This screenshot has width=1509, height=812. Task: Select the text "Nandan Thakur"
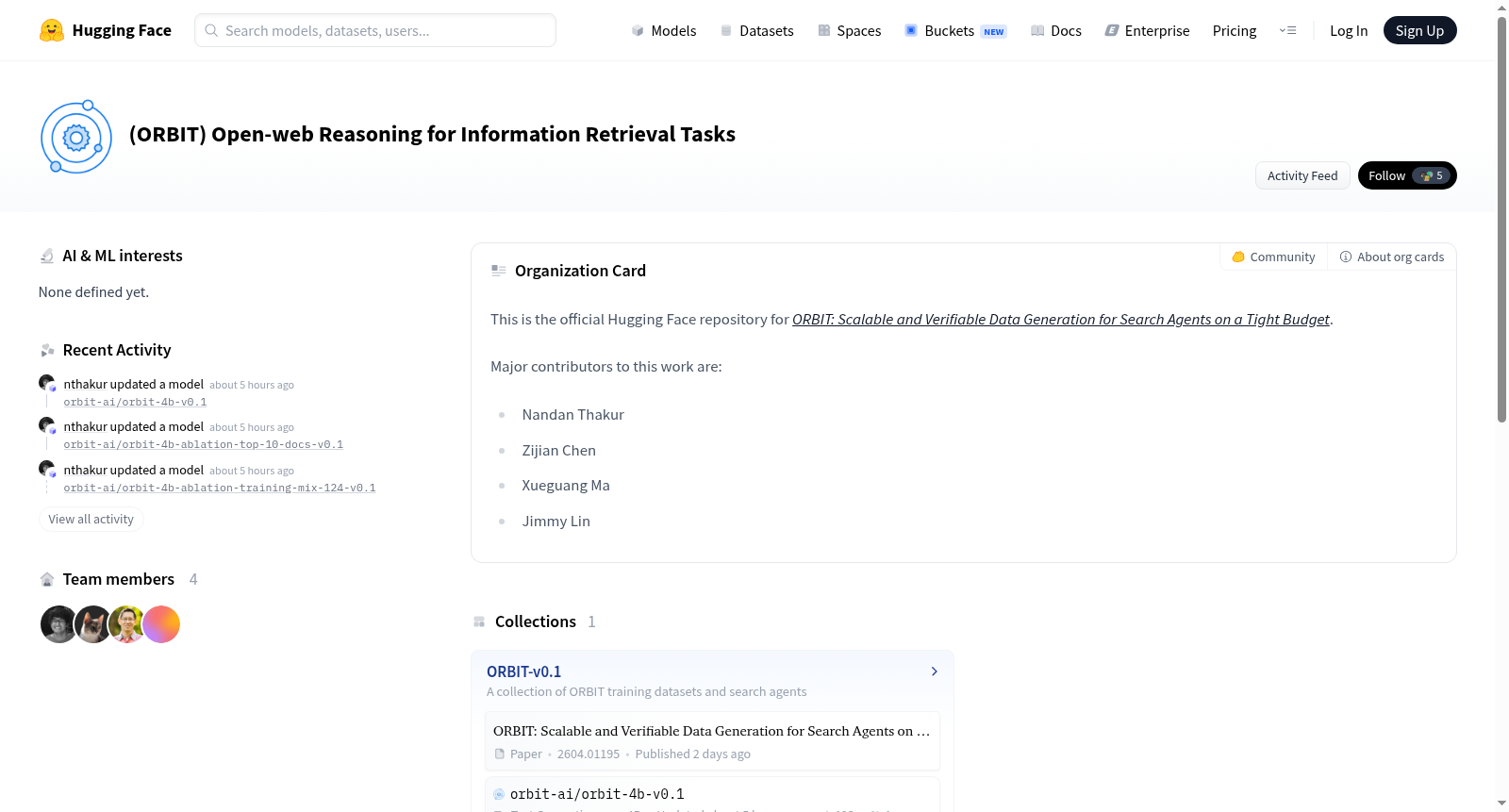[x=573, y=415]
